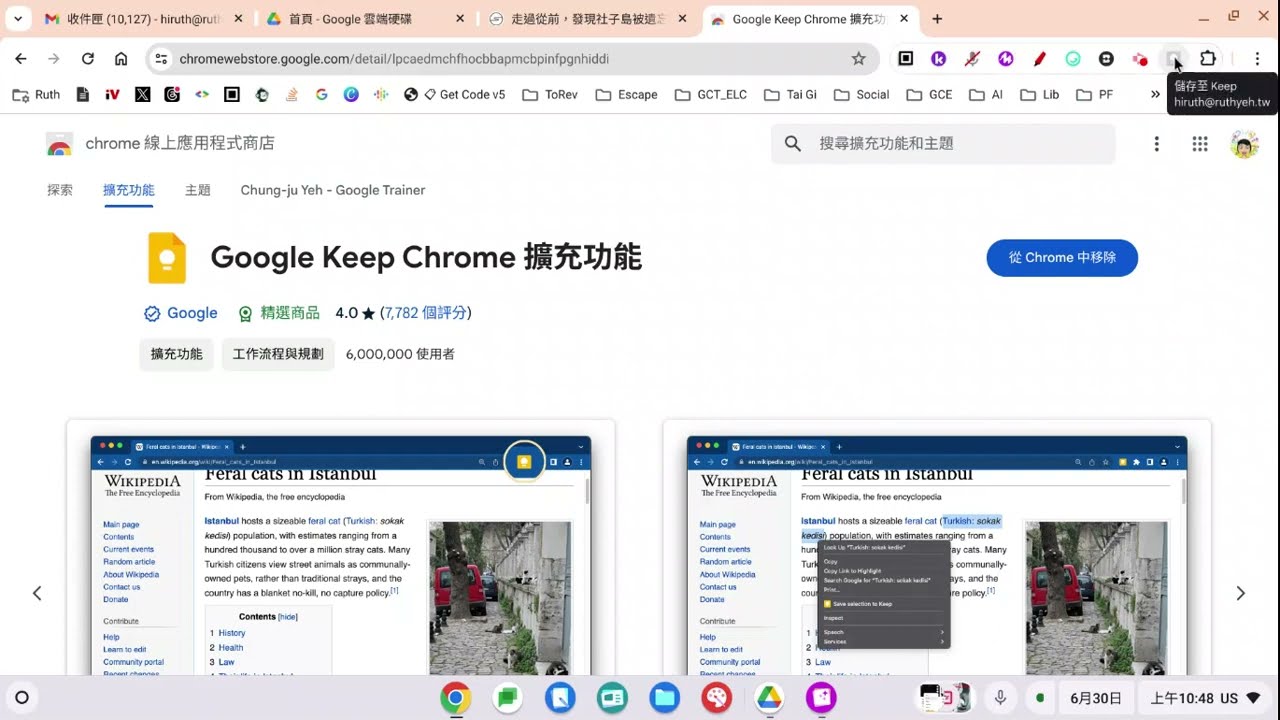Open the Get Code v5 bookmark
This screenshot has height=720, width=1280.
[455, 95]
